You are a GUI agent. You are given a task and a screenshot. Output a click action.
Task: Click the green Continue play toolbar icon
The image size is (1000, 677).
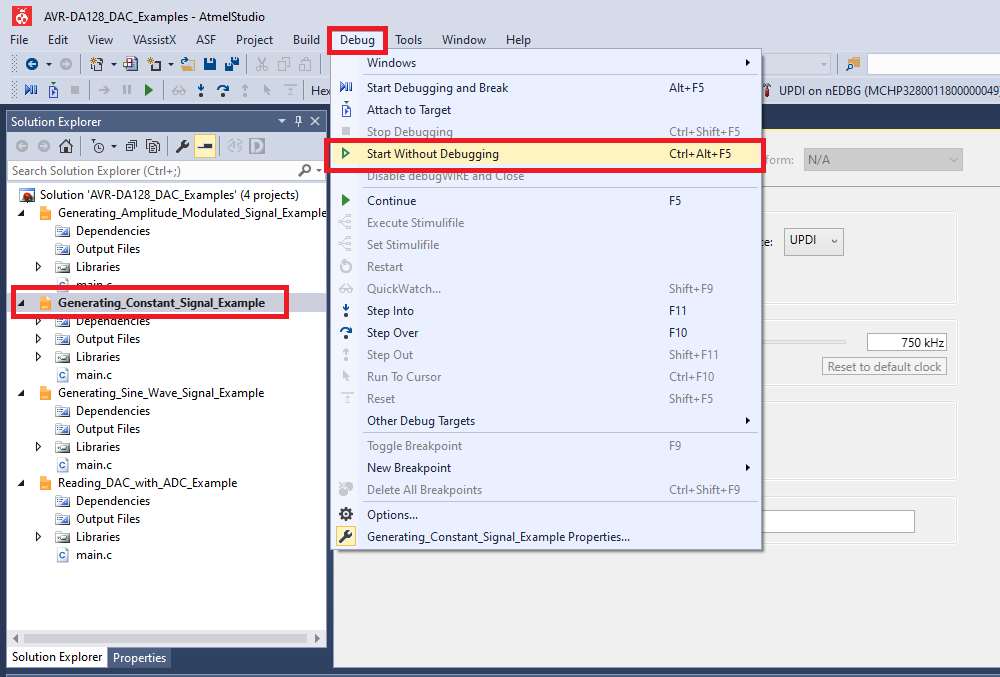pyautogui.click(x=149, y=90)
